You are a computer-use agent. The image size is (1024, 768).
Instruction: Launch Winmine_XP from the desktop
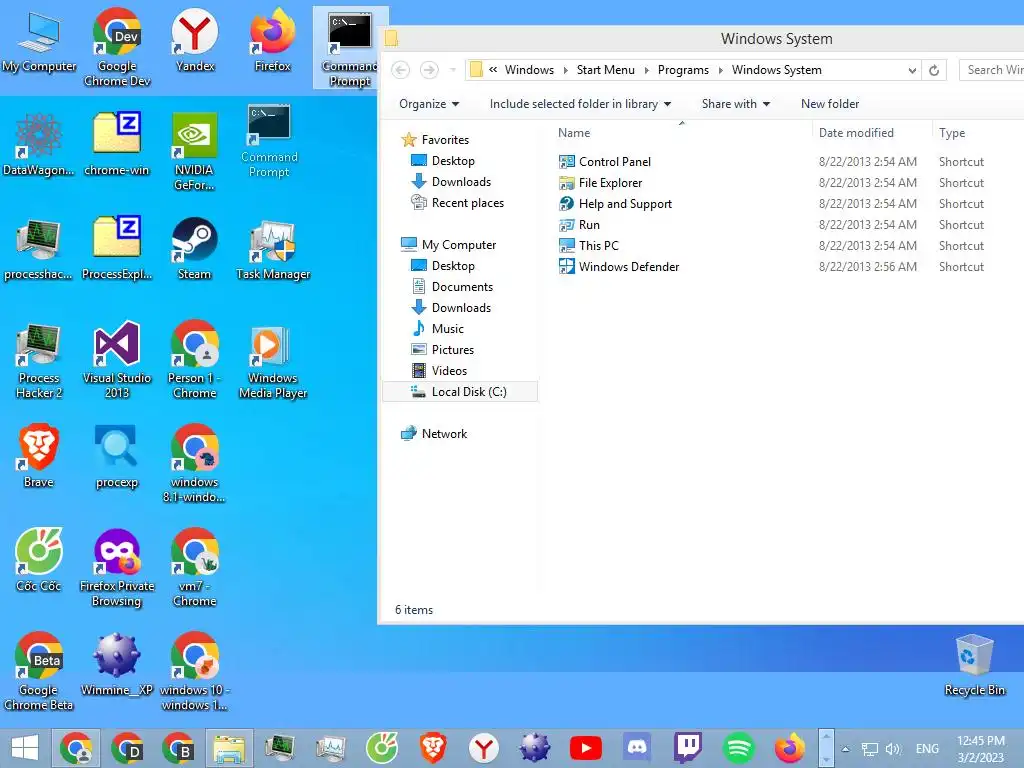[117, 664]
